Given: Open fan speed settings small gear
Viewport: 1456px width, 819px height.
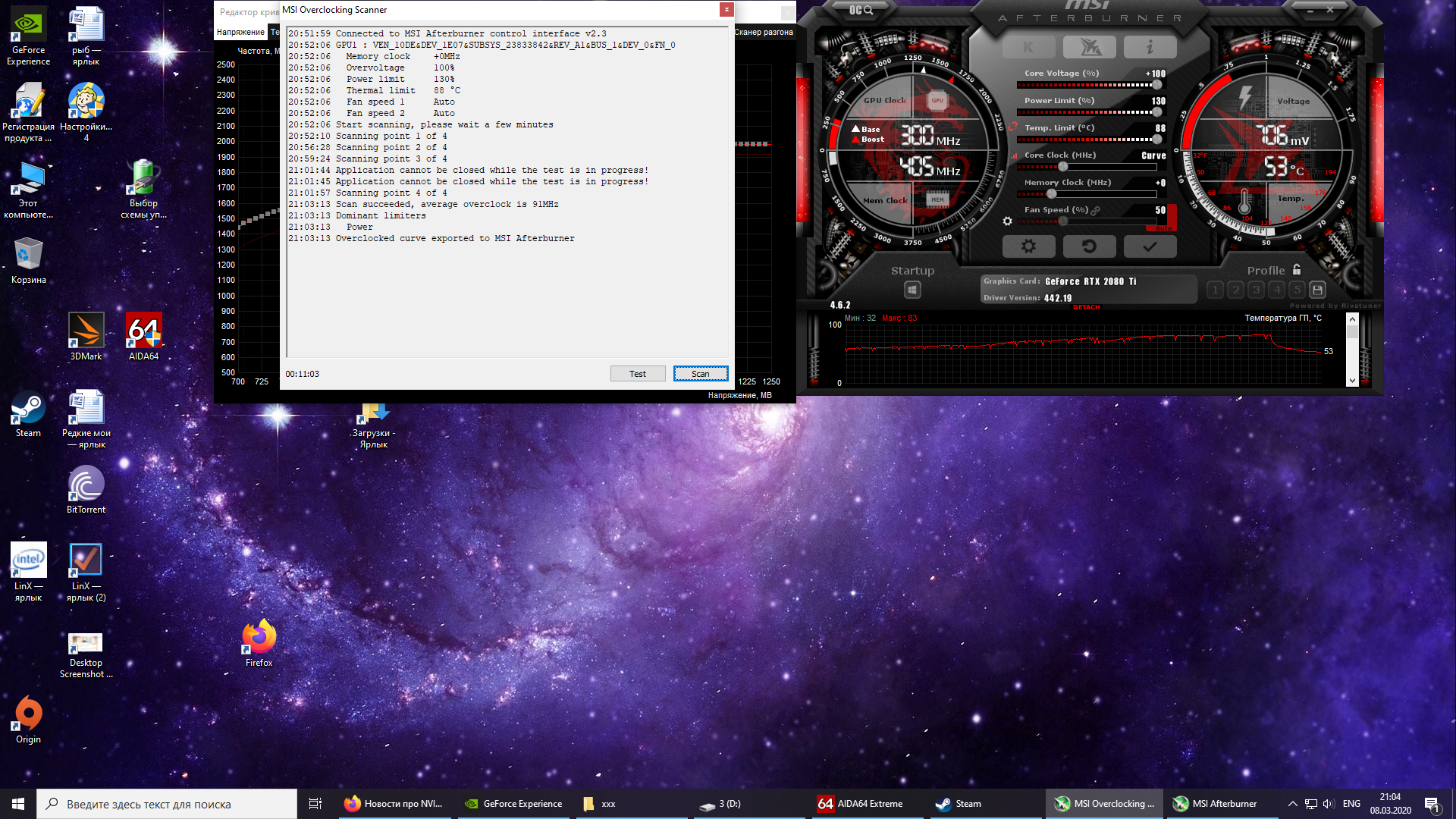Looking at the screenshot, I should [1007, 221].
